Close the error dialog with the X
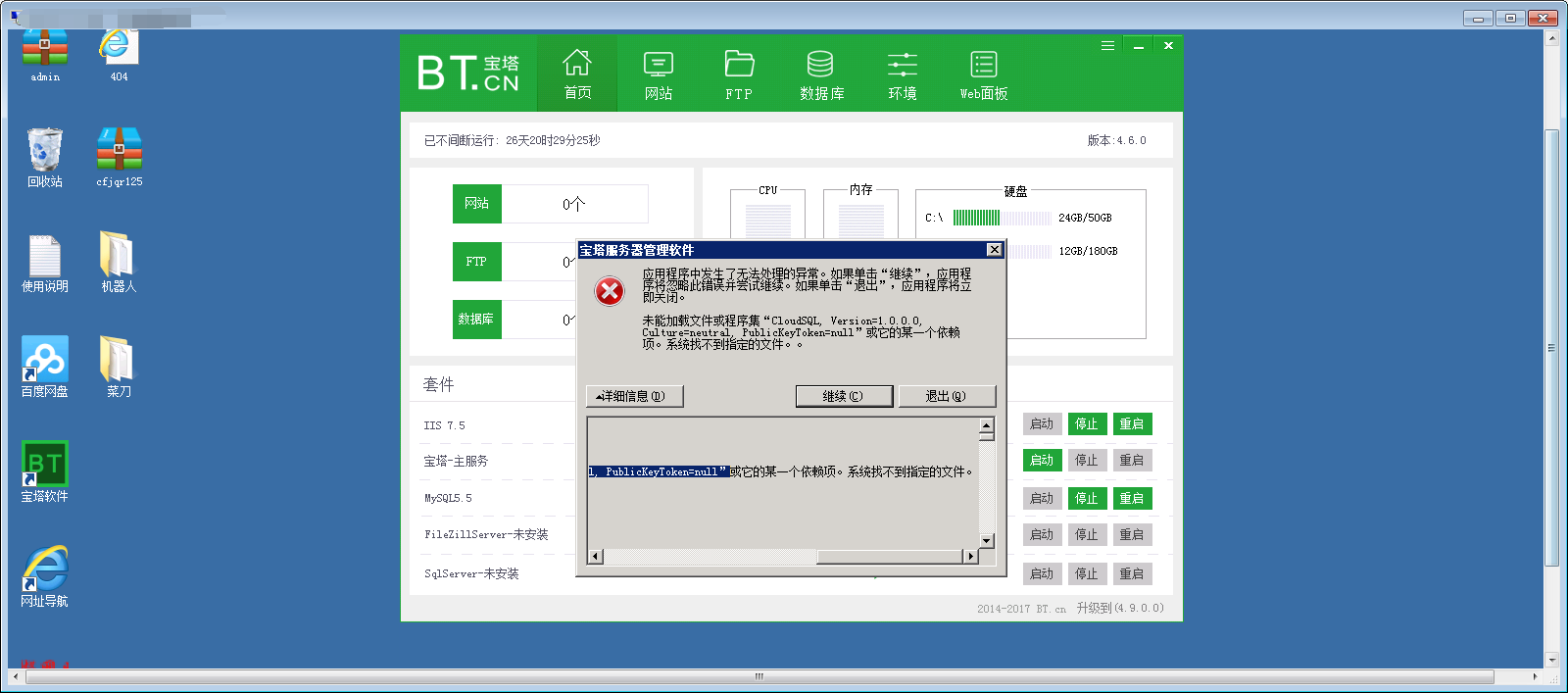Image resolution: width=1568 pixels, height=693 pixels. pos(994,250)
